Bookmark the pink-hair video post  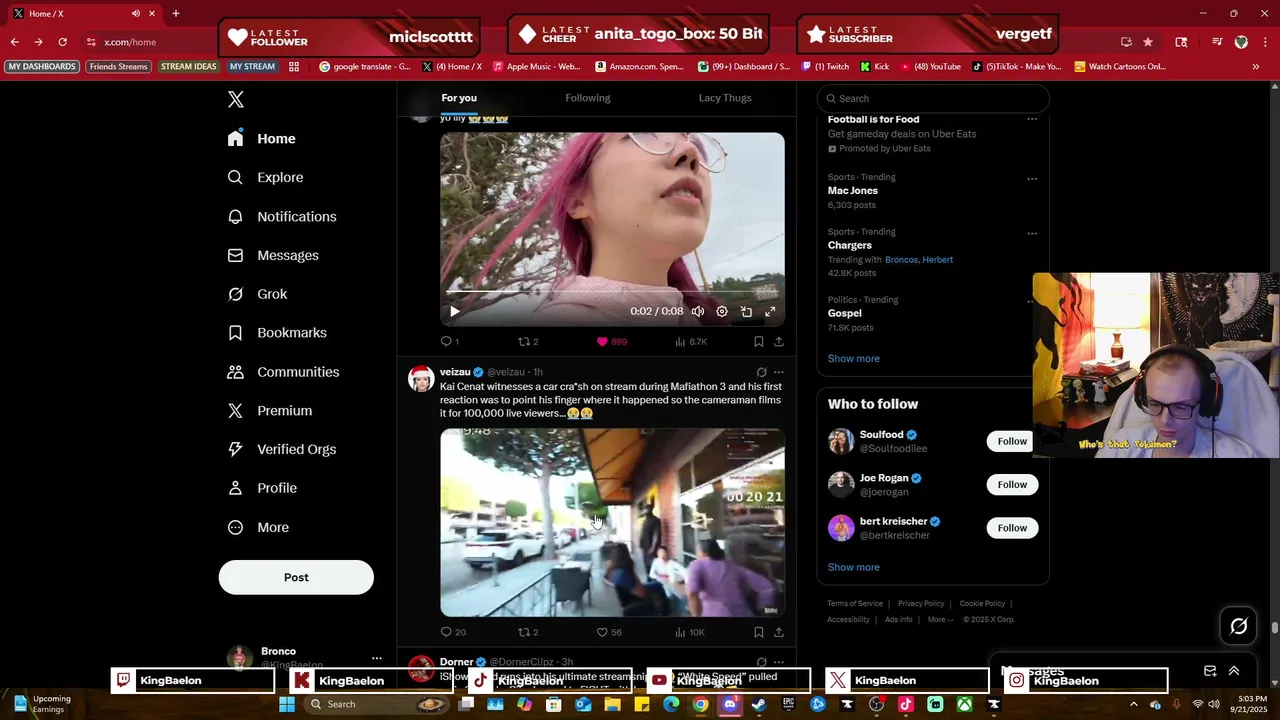click(x=759, y=341)
